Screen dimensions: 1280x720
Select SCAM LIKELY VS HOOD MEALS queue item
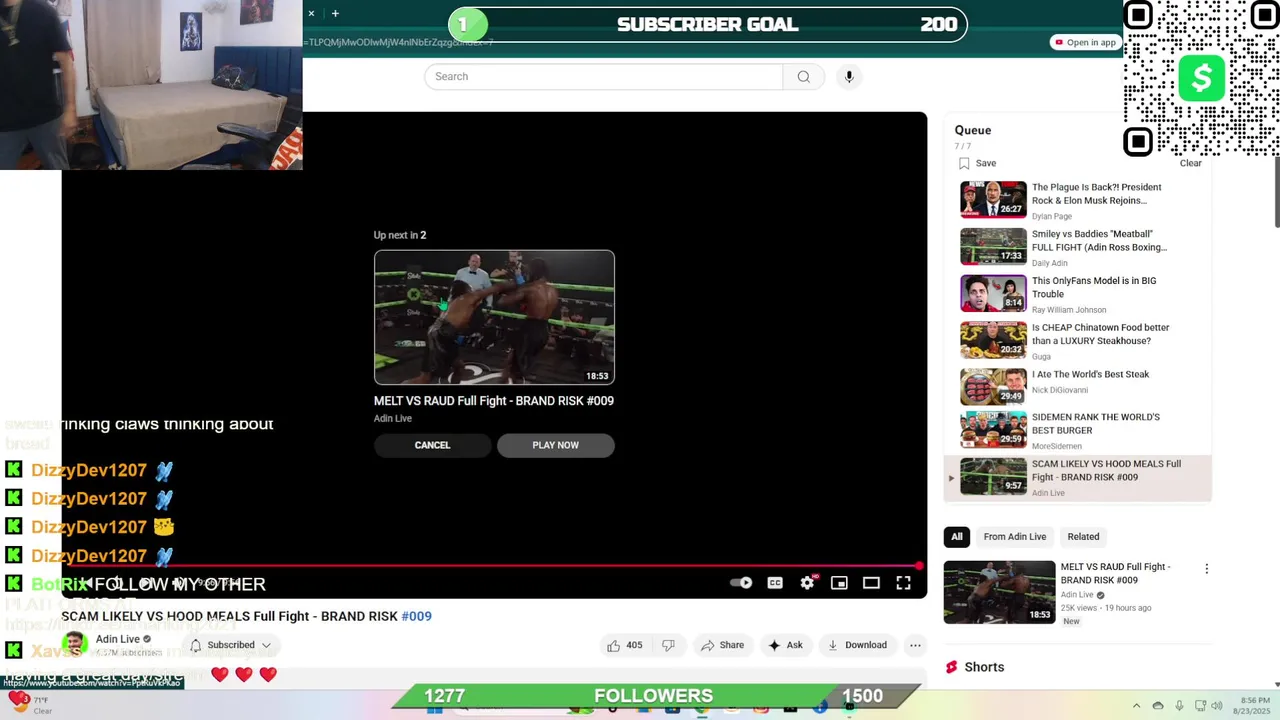pos(1077,478)
